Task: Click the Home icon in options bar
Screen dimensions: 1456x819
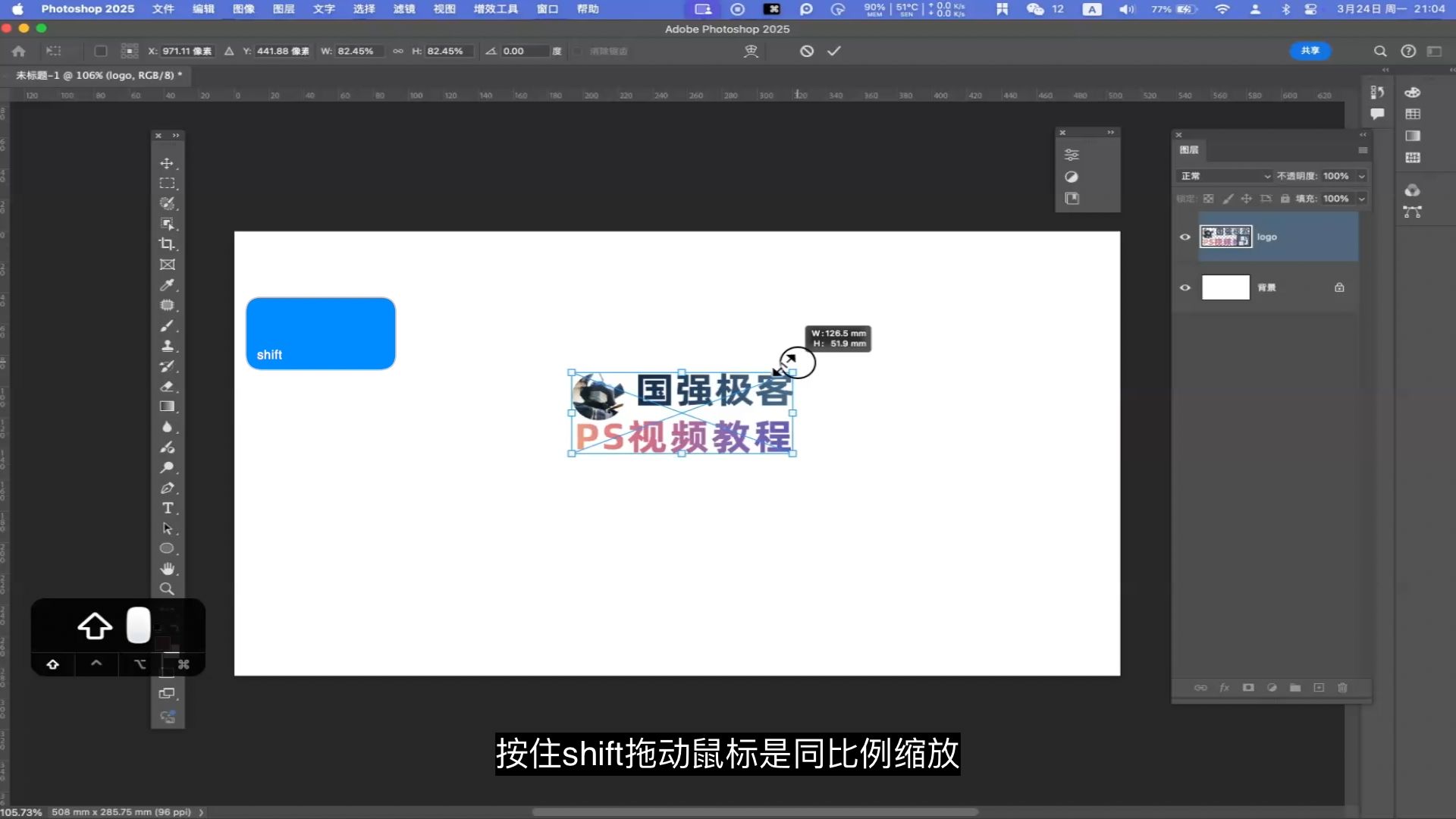Action: [19, 51]
